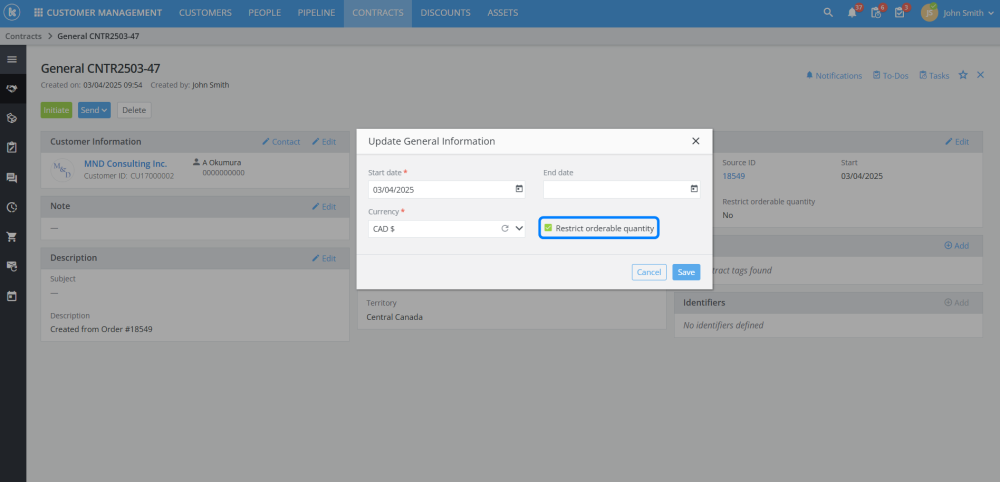Click the refresh icon in the Currency field
The image size is (1000, 482).
(x=504, y=228)
